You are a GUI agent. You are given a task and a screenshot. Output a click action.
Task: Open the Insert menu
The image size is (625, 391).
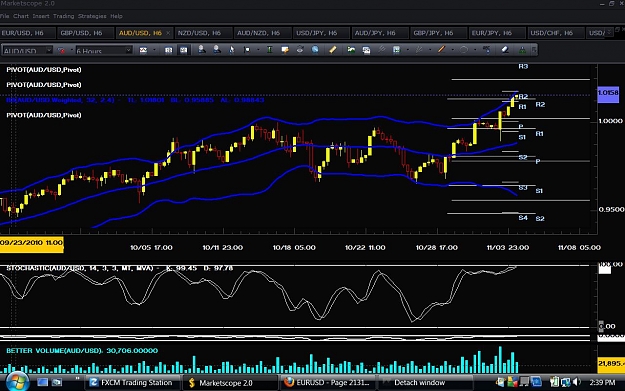coord(41,16)
